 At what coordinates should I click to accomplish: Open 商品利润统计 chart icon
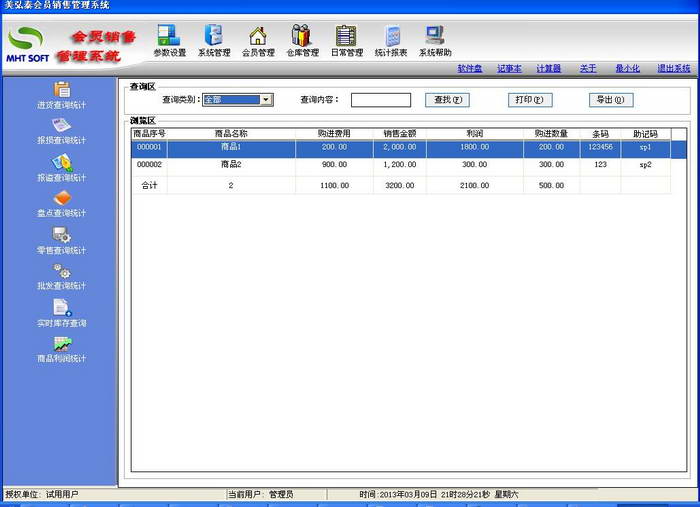62,344
